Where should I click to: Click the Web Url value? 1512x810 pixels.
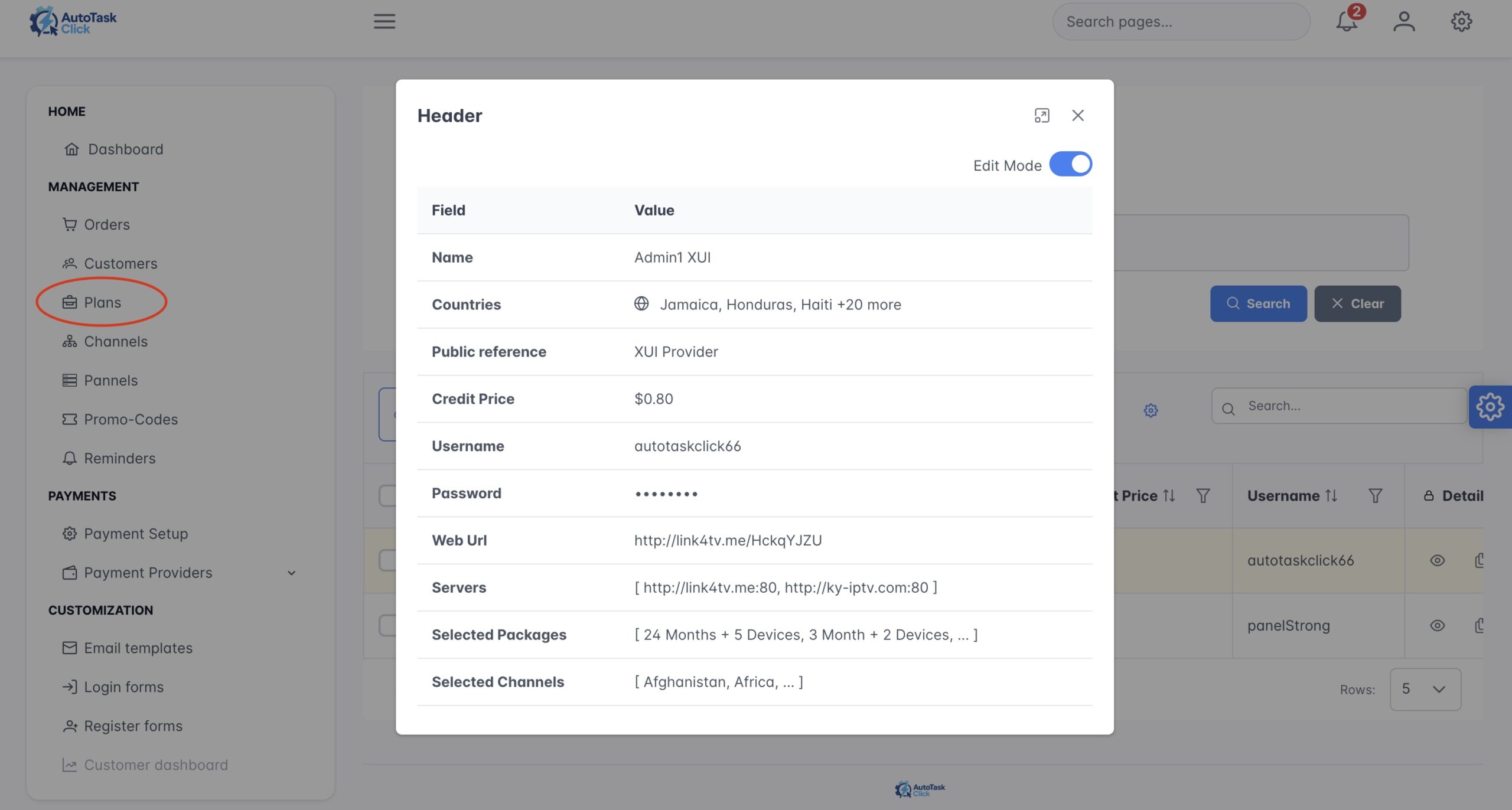pyautogui.click(x=728, y=541)
